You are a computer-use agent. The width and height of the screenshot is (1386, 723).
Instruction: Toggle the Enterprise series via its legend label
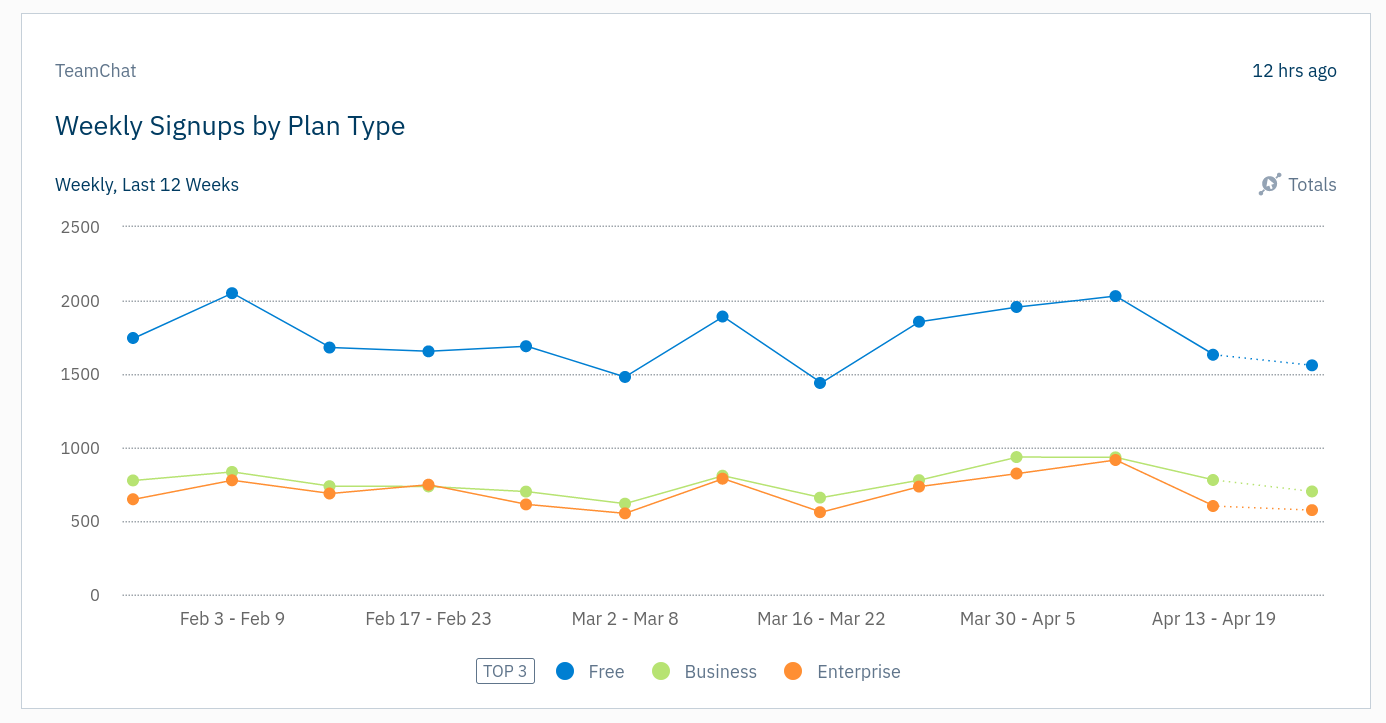pos(858,672)
